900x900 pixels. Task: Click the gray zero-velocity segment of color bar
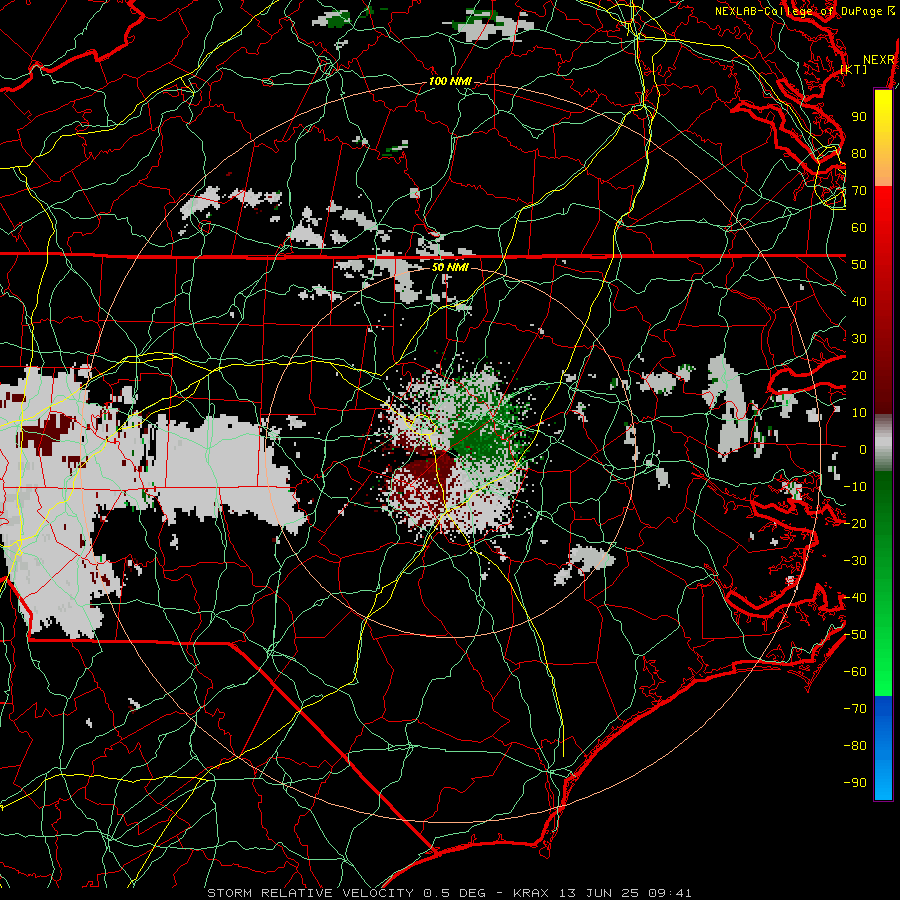click(x=883, y=443)
